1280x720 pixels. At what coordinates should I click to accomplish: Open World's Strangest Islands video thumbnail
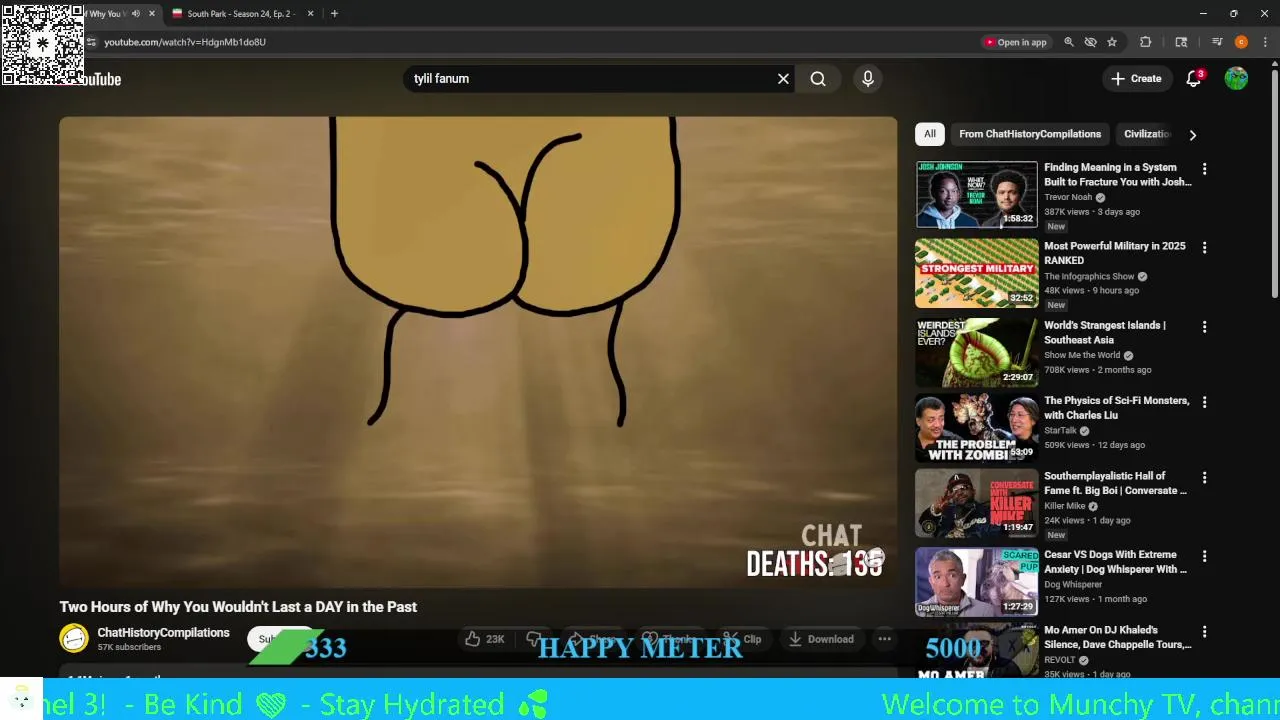977,352
